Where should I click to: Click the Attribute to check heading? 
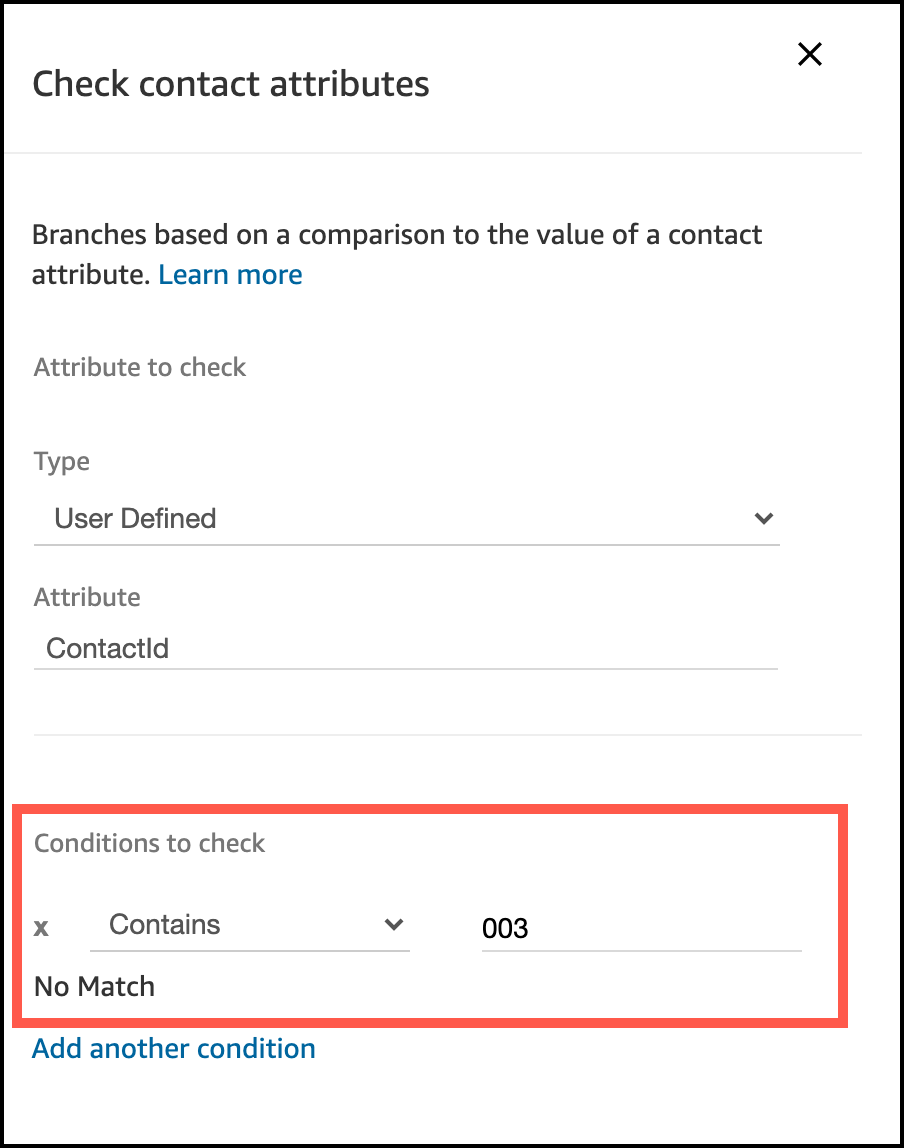coord(139,367)
